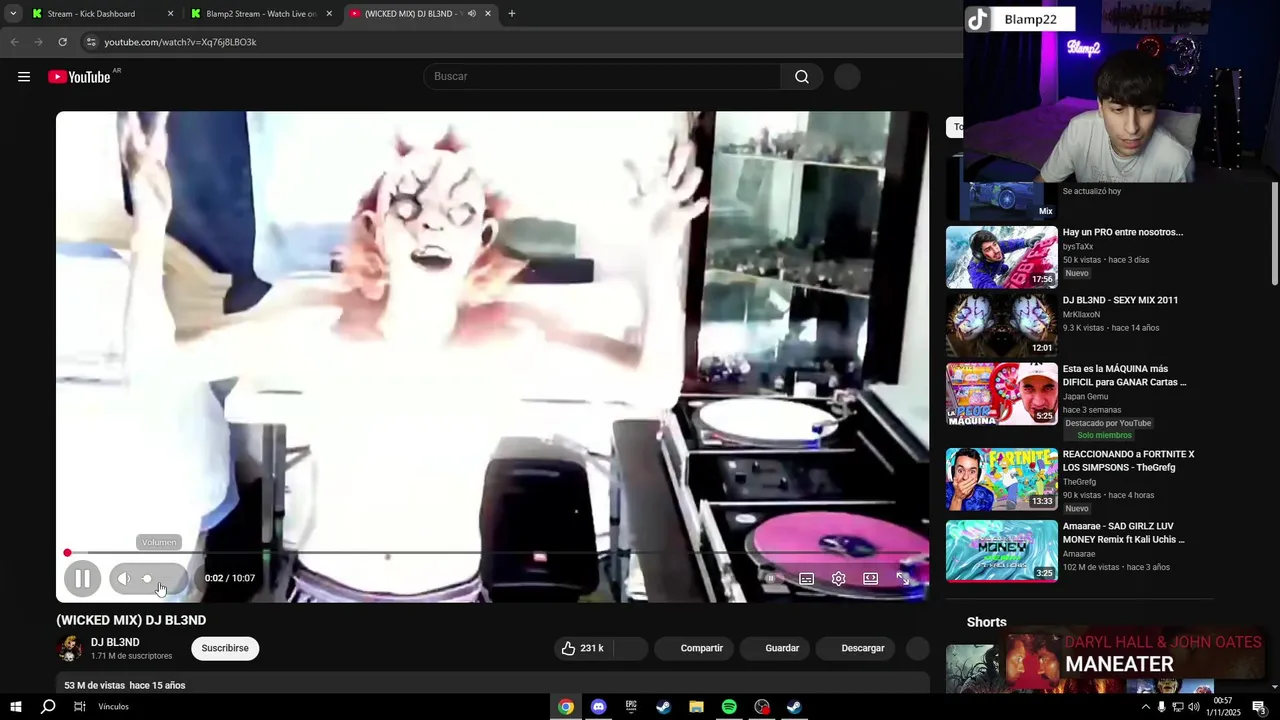Pause the video with the pause button
Viewport: 1280px width, 720px height.
(82, 578)
